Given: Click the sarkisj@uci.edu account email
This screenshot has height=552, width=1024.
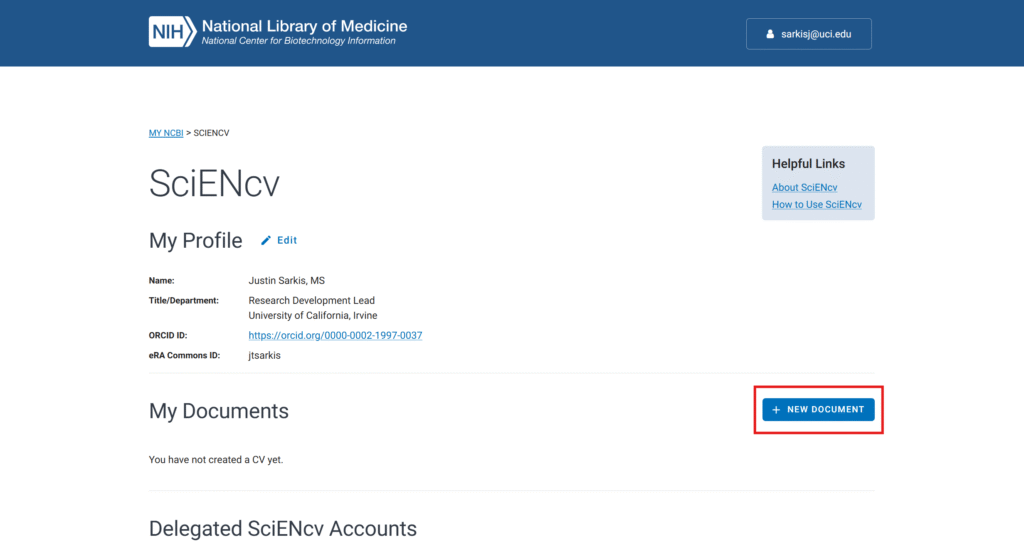Looking at the screenshot, I should coord(816,34).
